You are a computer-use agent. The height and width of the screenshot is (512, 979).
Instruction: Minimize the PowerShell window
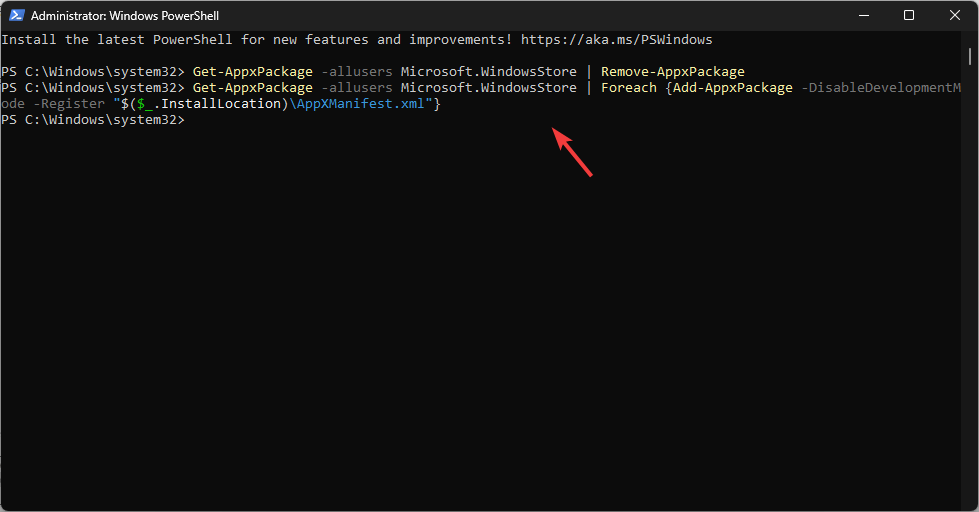[862, 15]
